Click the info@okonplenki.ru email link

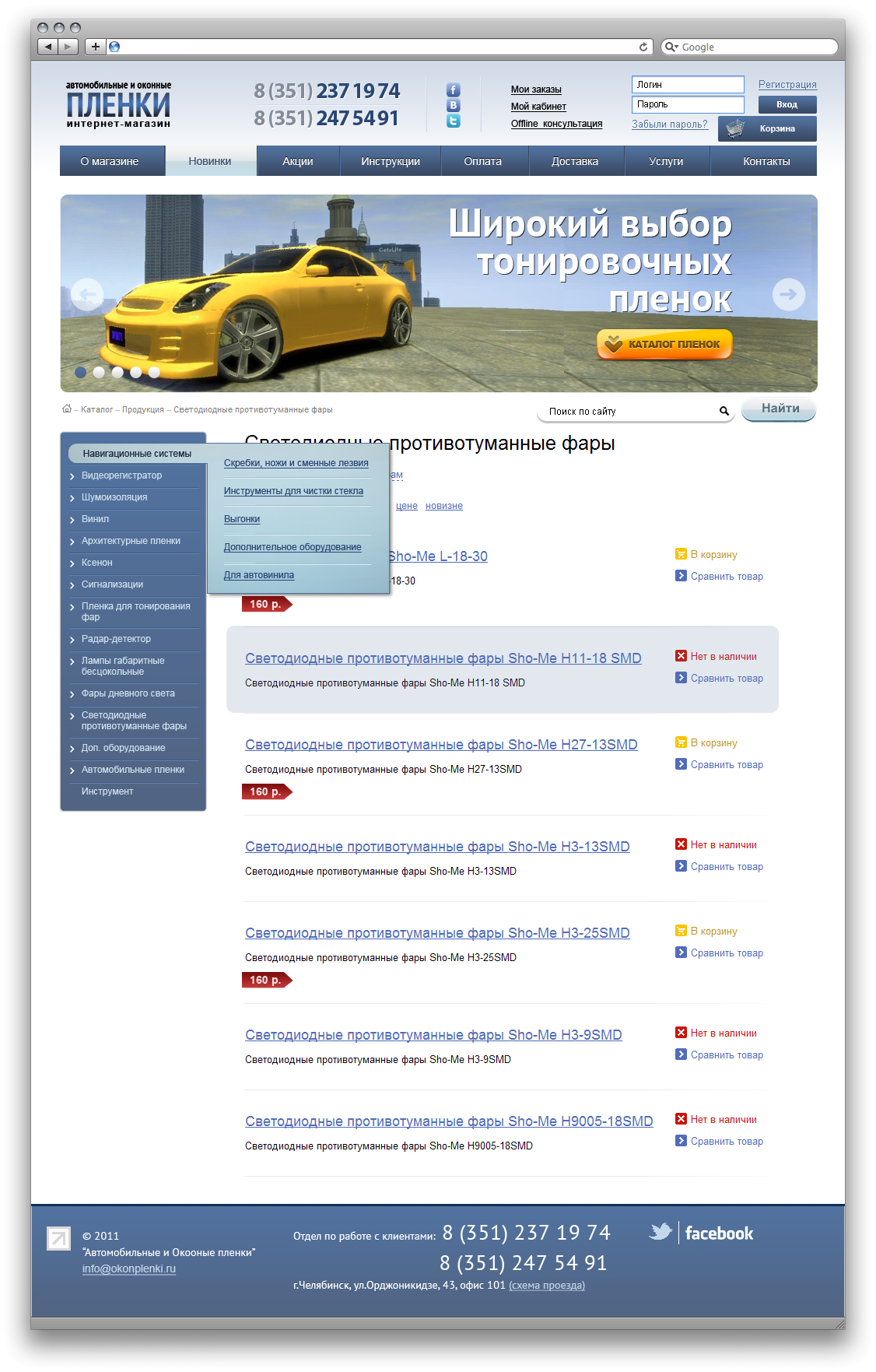[x=129, y=1268]
